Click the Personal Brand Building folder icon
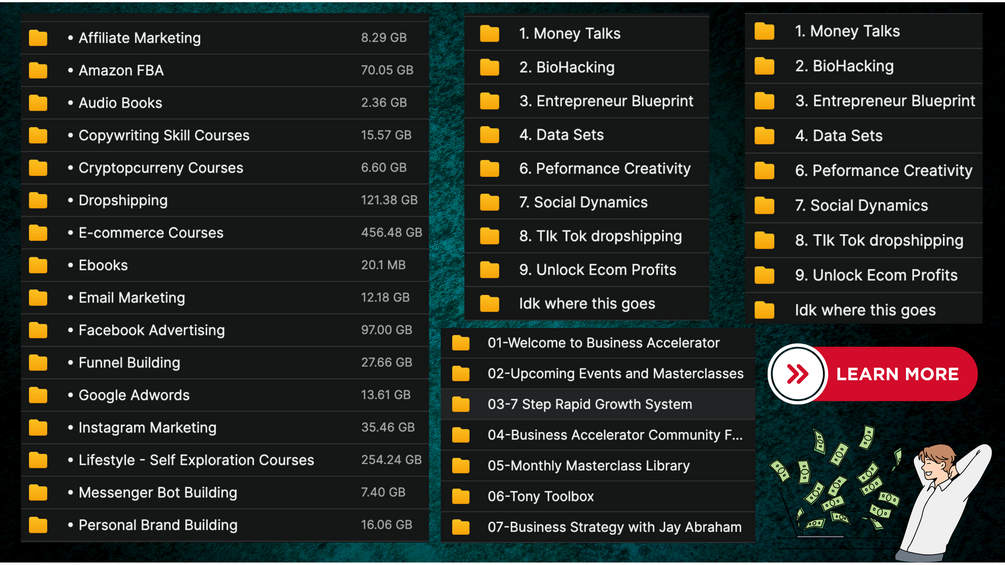The width and height of the screenshot is (1005, 565). (38, 525)
